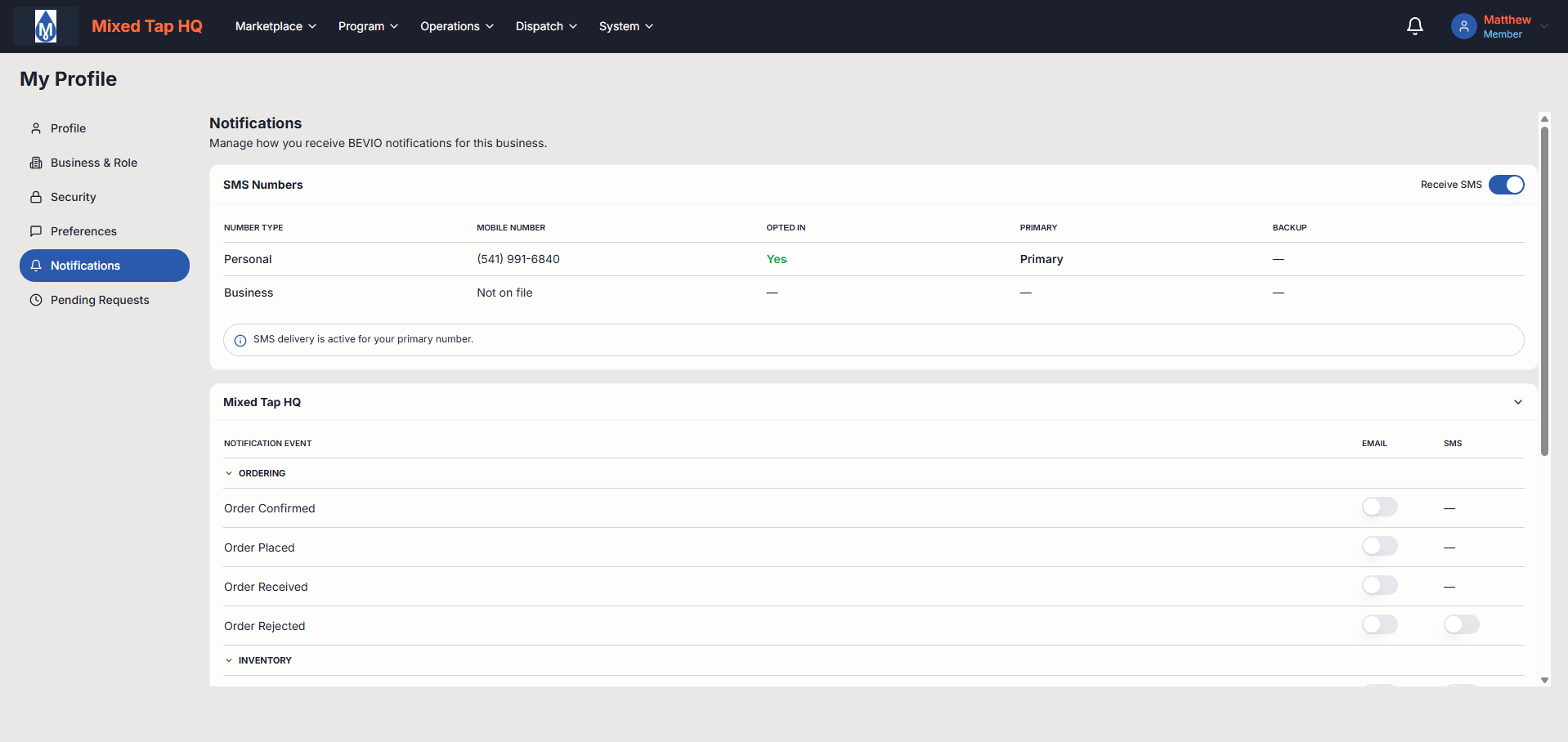Viewport: 1568px width, 742px height.
Task: Enable email for Order Received
Action: coord(1380,586)
